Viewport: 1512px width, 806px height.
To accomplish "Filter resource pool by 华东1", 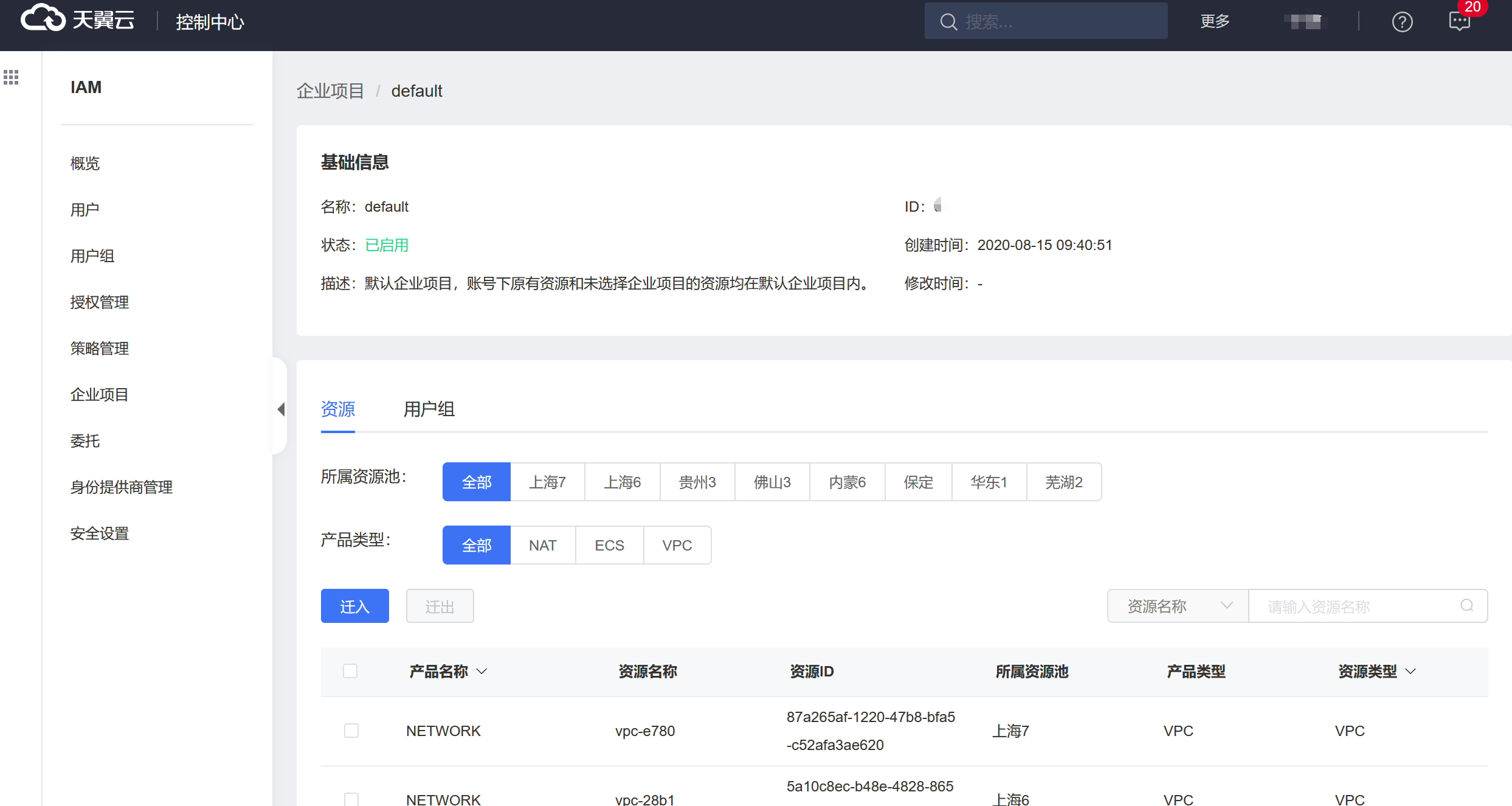I will click(x=989, y=482).
